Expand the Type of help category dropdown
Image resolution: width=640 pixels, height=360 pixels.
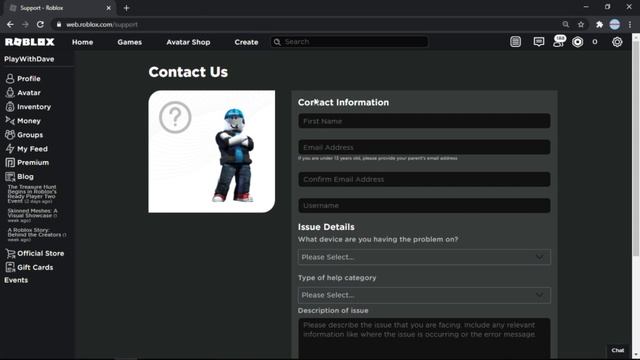[424, 295]
